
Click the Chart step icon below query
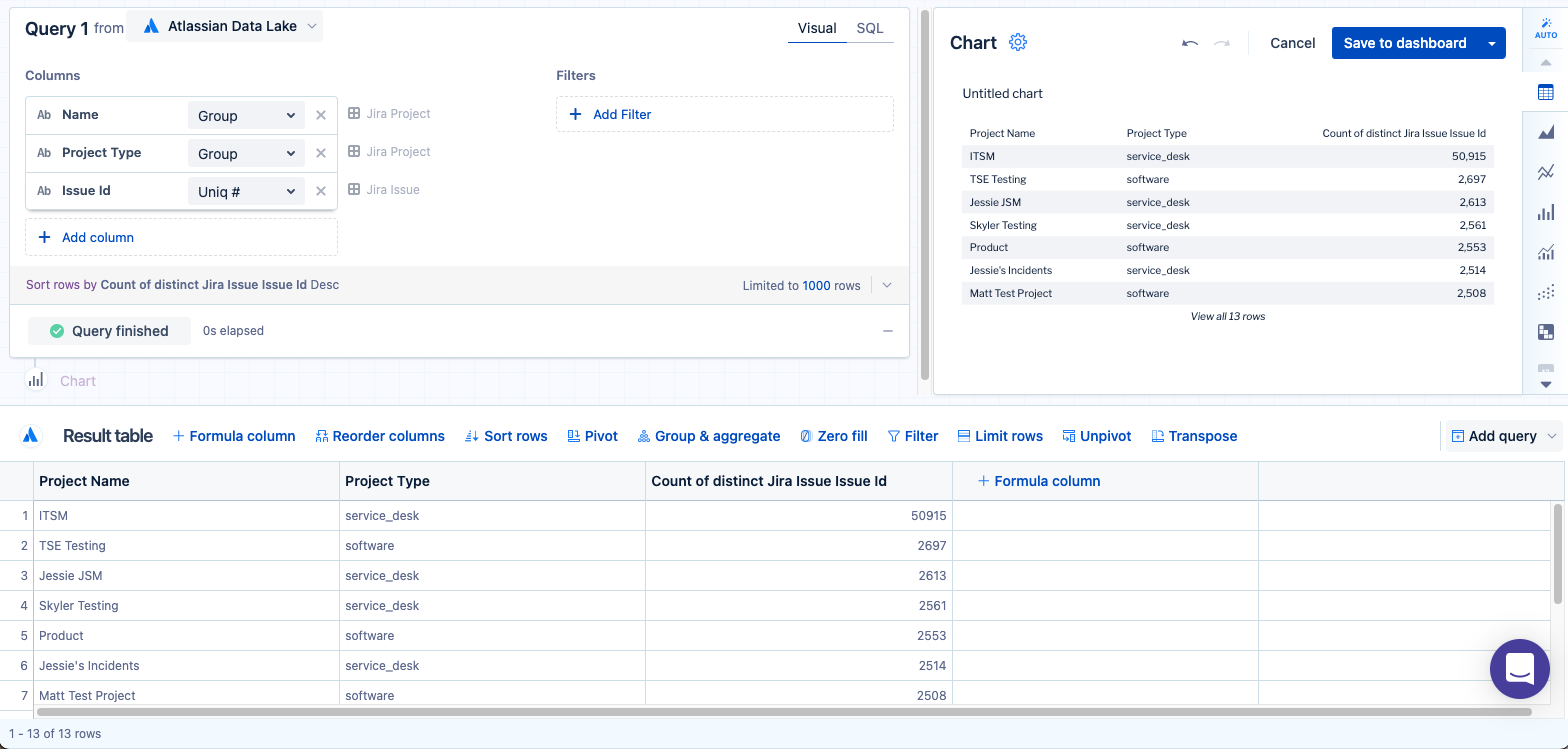click(x=36, y=380)
